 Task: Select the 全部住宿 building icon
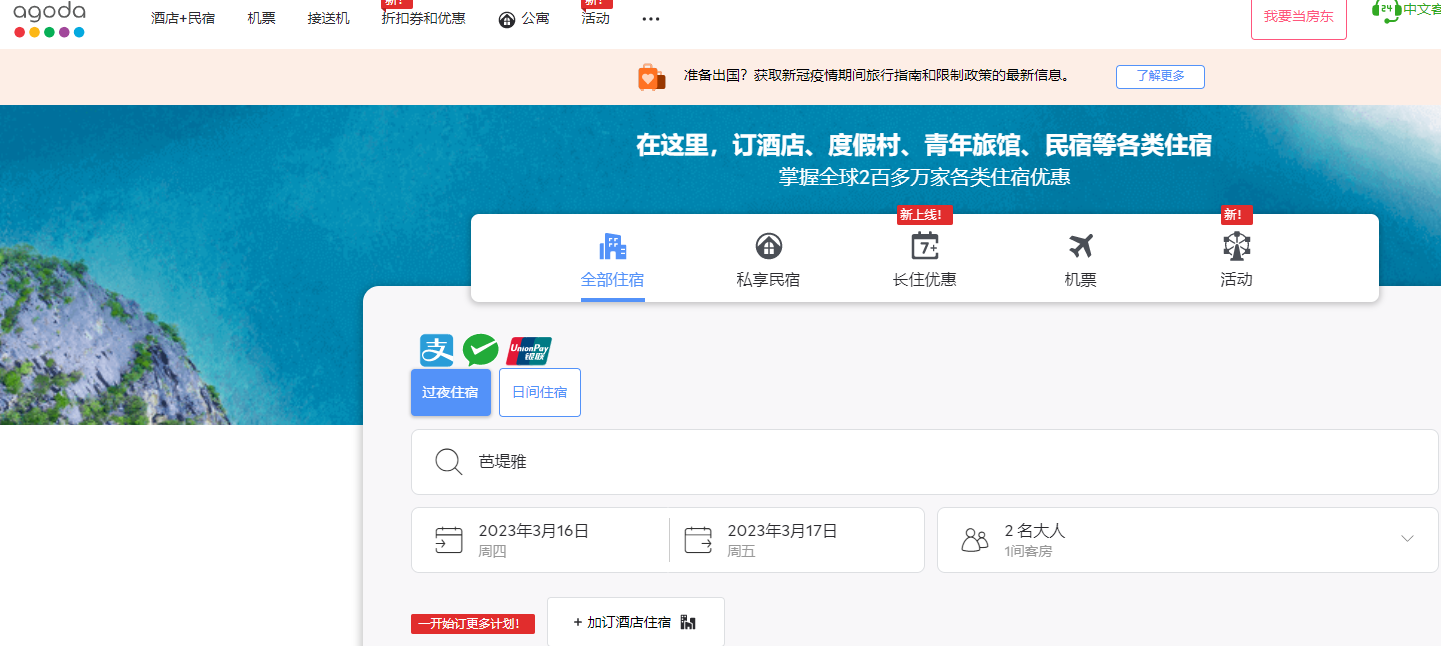point(612,246)
